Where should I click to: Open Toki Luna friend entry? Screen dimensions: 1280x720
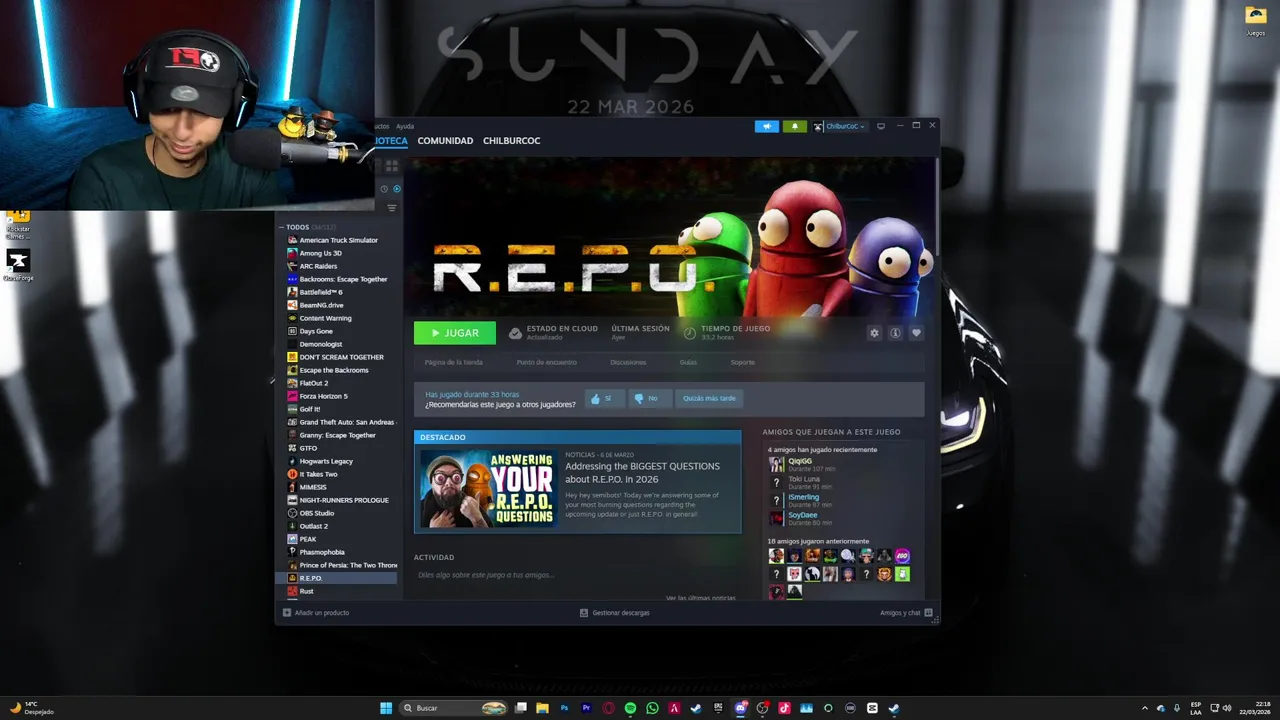pyautogui.click(x=804, y=479)
